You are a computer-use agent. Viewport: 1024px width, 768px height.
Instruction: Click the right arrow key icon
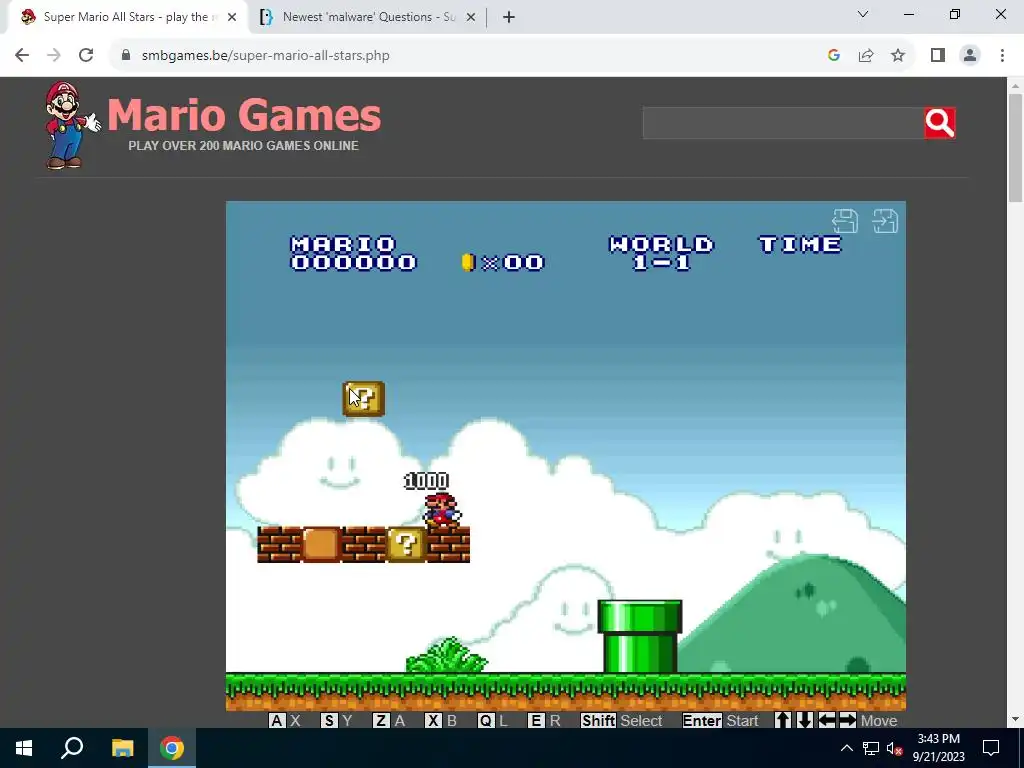click(x=848, y=720)
